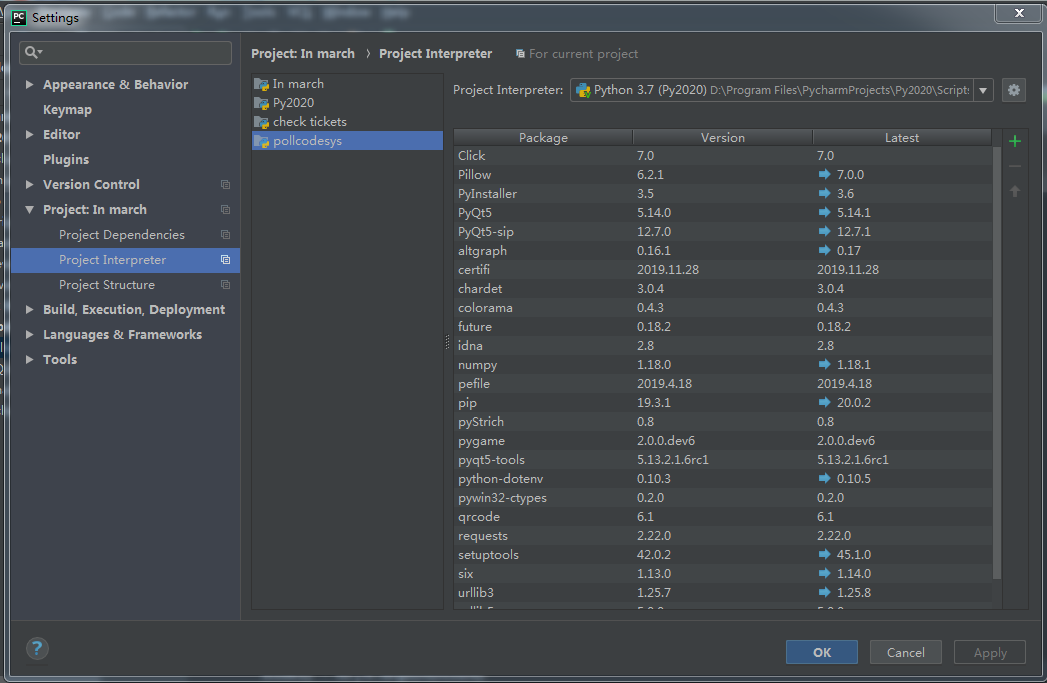Click the pollcodesys folder icon

(x=261, y=141)
